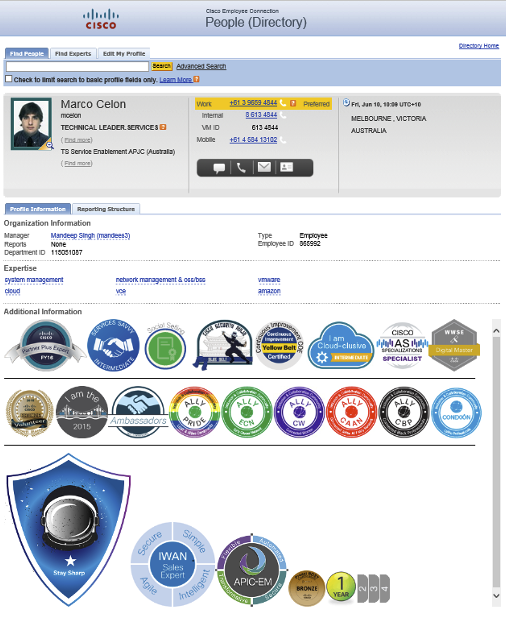
Task: Click the vce expertise link
Action: (121, 291)
